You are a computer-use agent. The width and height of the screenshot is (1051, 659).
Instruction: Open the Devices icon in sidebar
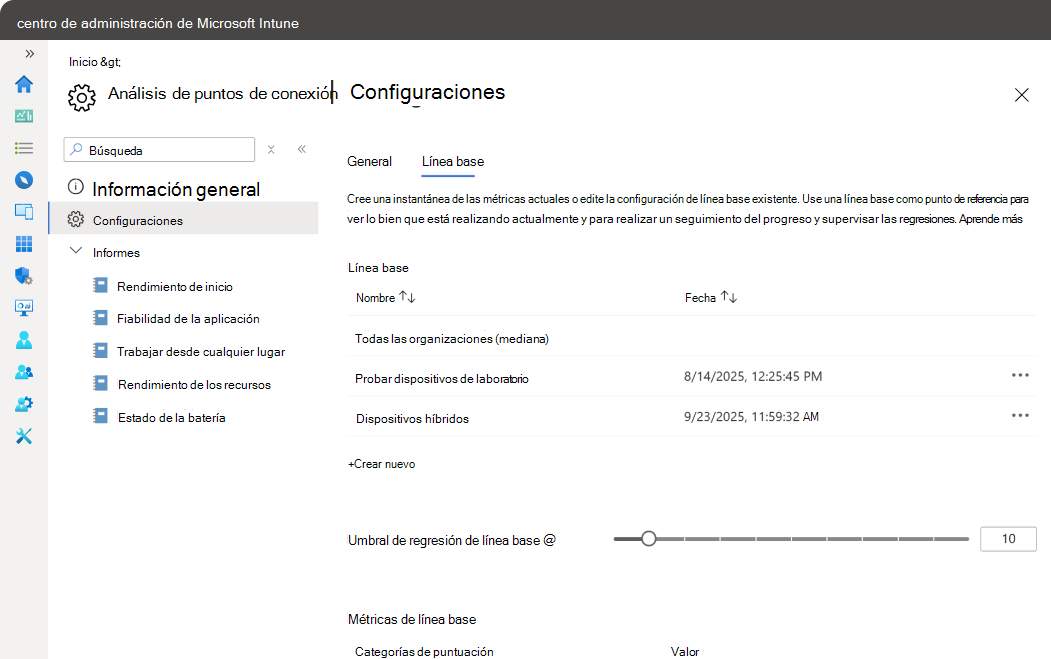(24, 212)
